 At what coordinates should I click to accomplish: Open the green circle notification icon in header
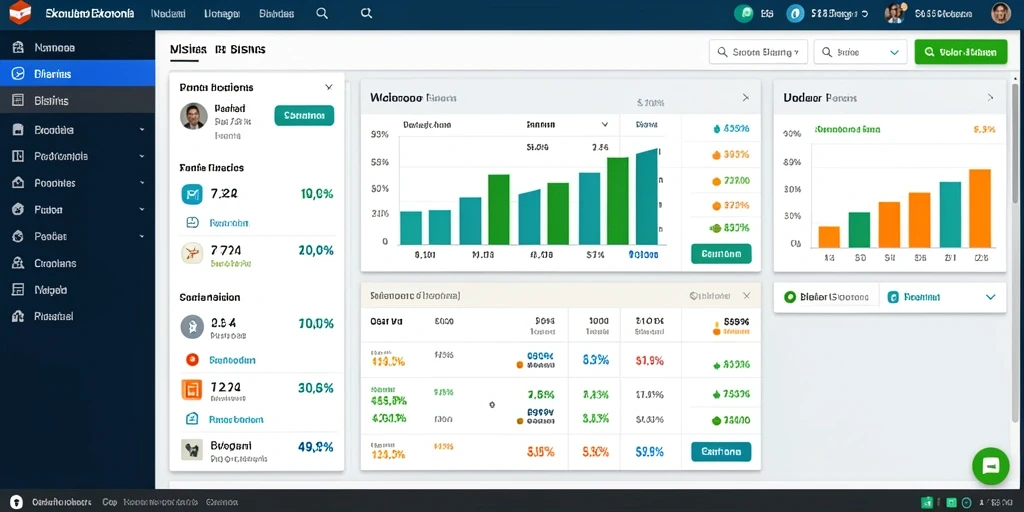pyautogui.click(x=743, y=13)
